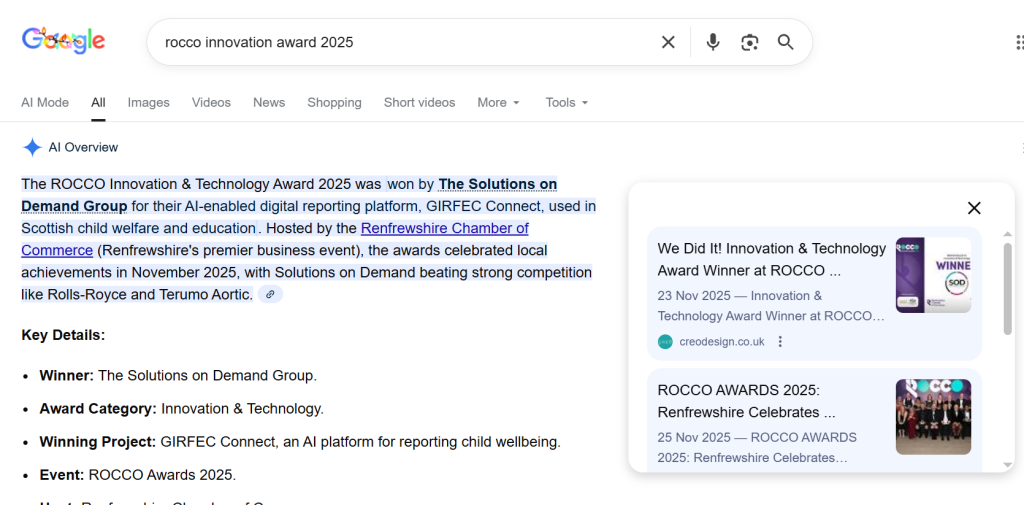
Task: Open AI Mode tab
Action: point(45,103)
